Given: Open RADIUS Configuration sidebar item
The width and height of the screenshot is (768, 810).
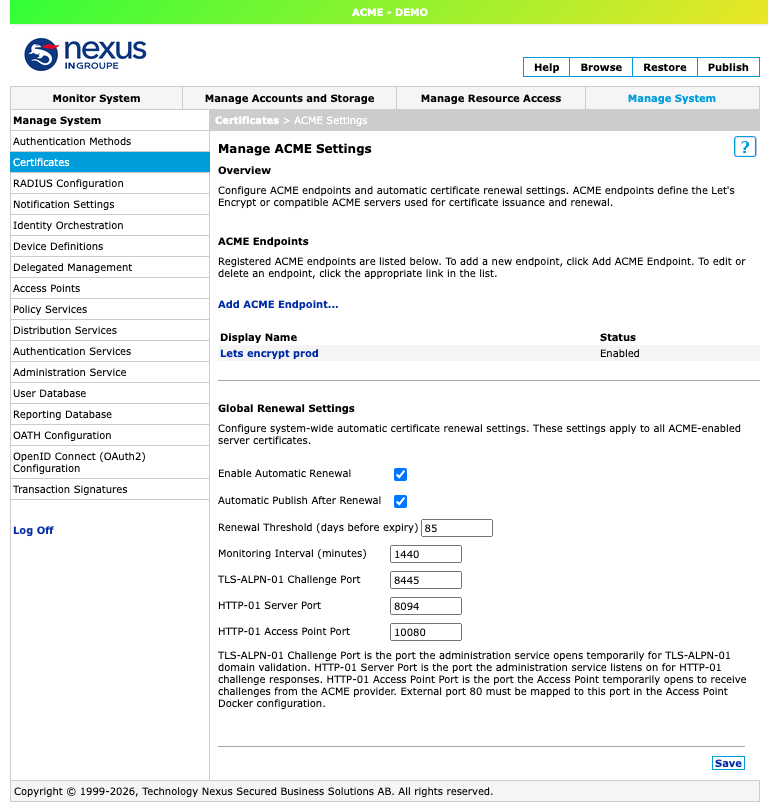Looking at the screenshot, I should (110, 183).
